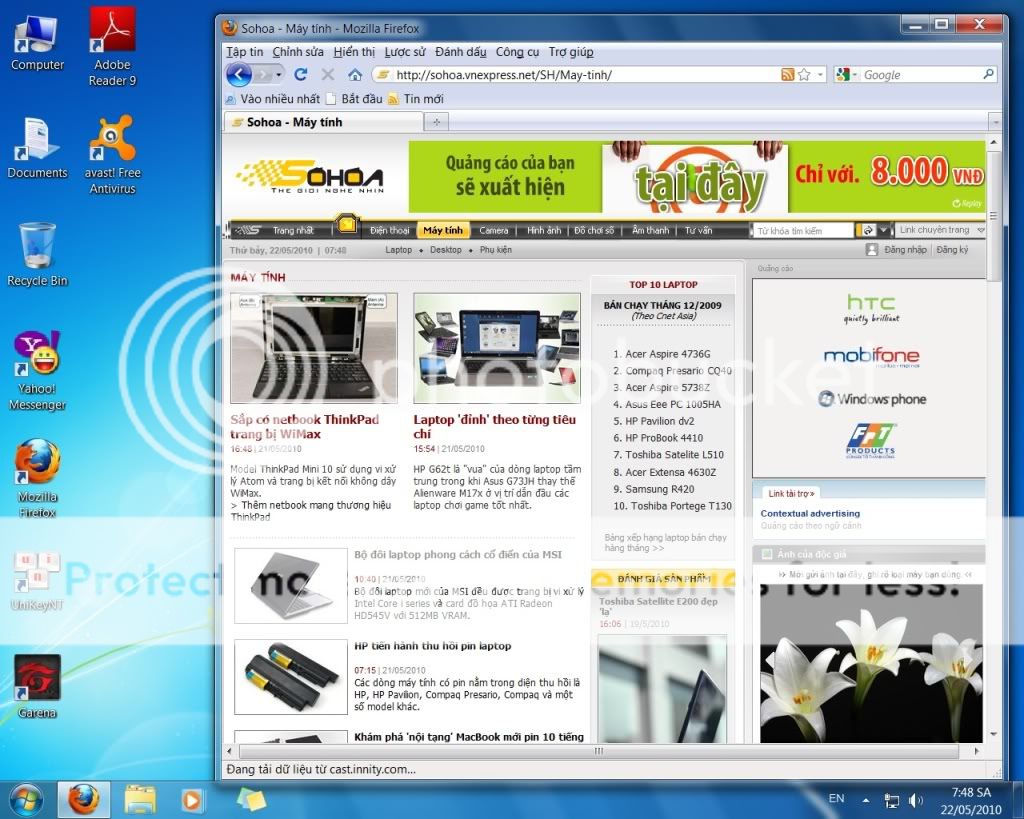Open Garena desktop shortcut
Image resolution: width=1024 pixels, height=819 pixels.
[x=37, y=686]
